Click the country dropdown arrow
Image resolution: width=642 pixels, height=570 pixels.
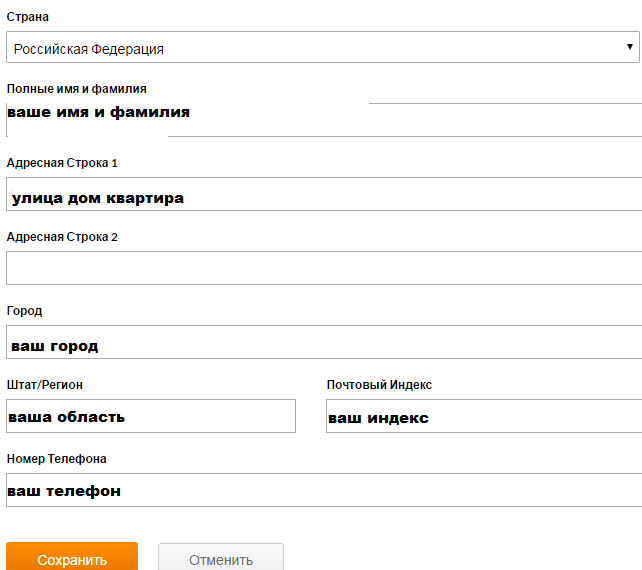tap(630, 47)
